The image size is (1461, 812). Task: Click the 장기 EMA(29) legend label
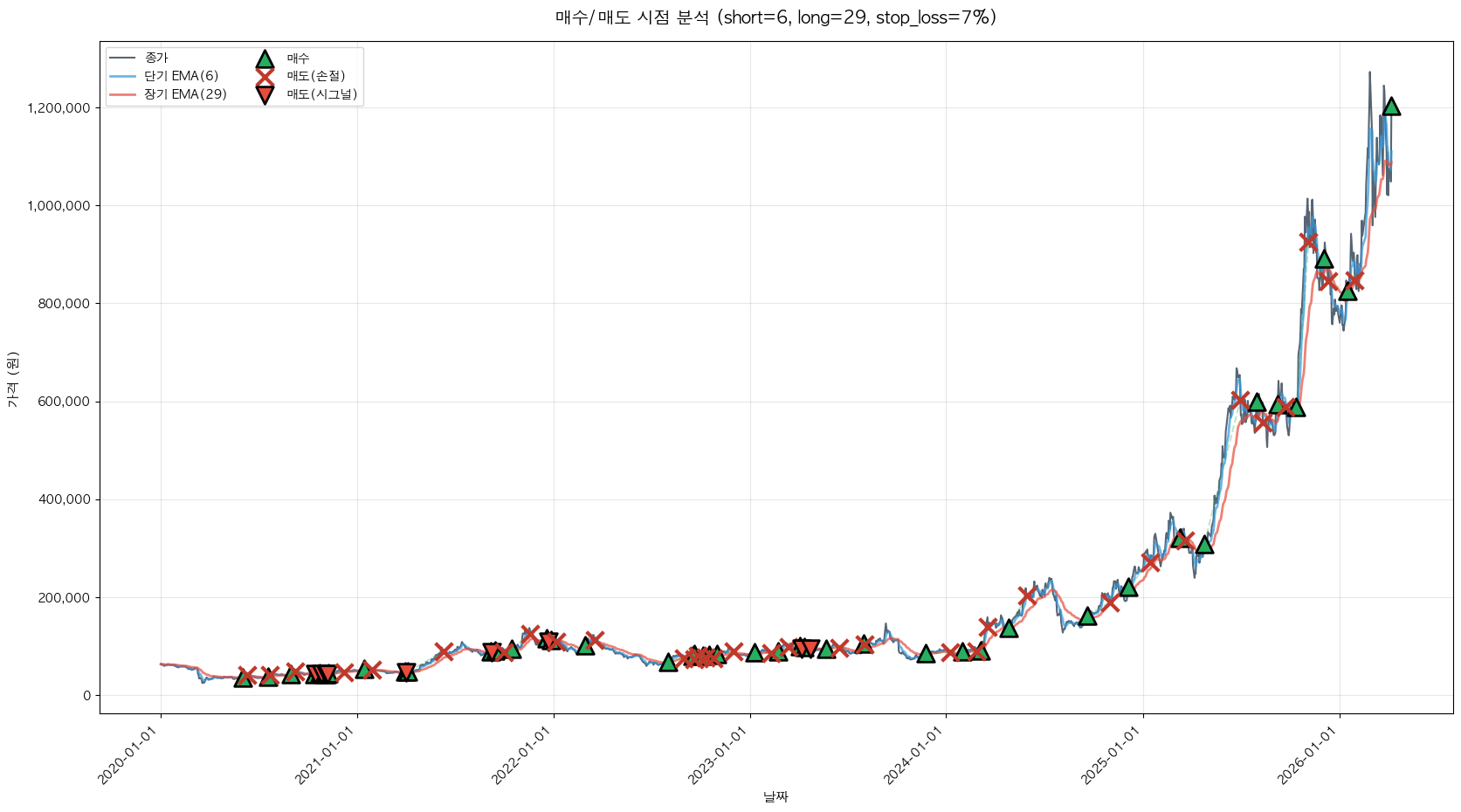point(185,94)
